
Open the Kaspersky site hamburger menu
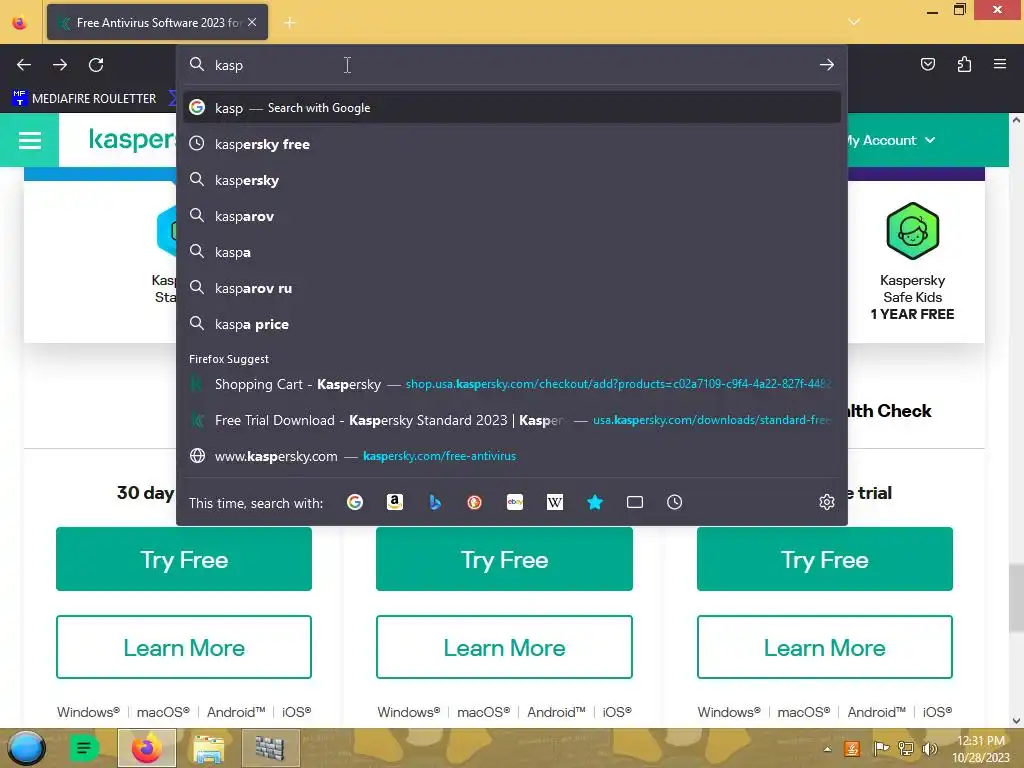coord(29,140)
